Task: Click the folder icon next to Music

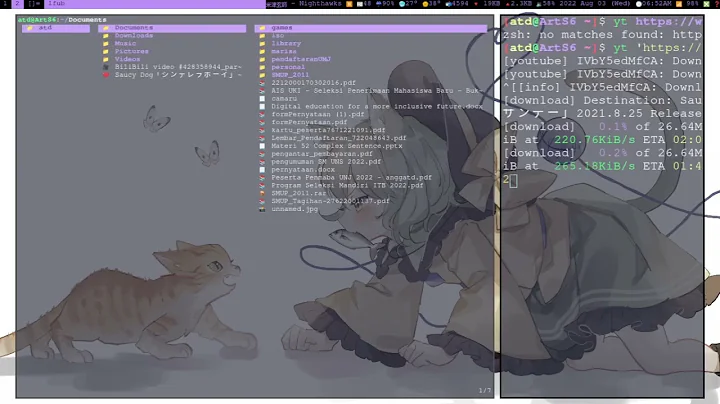Action: click(x=106, y=44)
